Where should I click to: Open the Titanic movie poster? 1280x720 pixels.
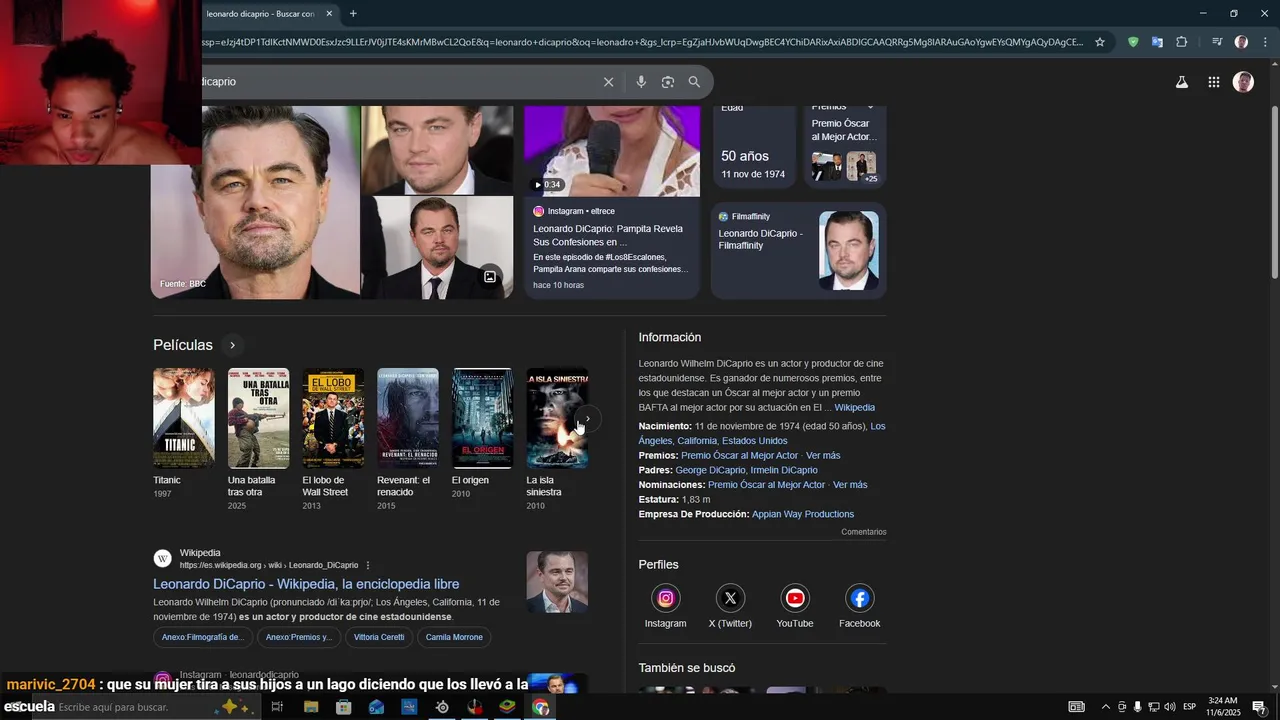coord(183,418)
